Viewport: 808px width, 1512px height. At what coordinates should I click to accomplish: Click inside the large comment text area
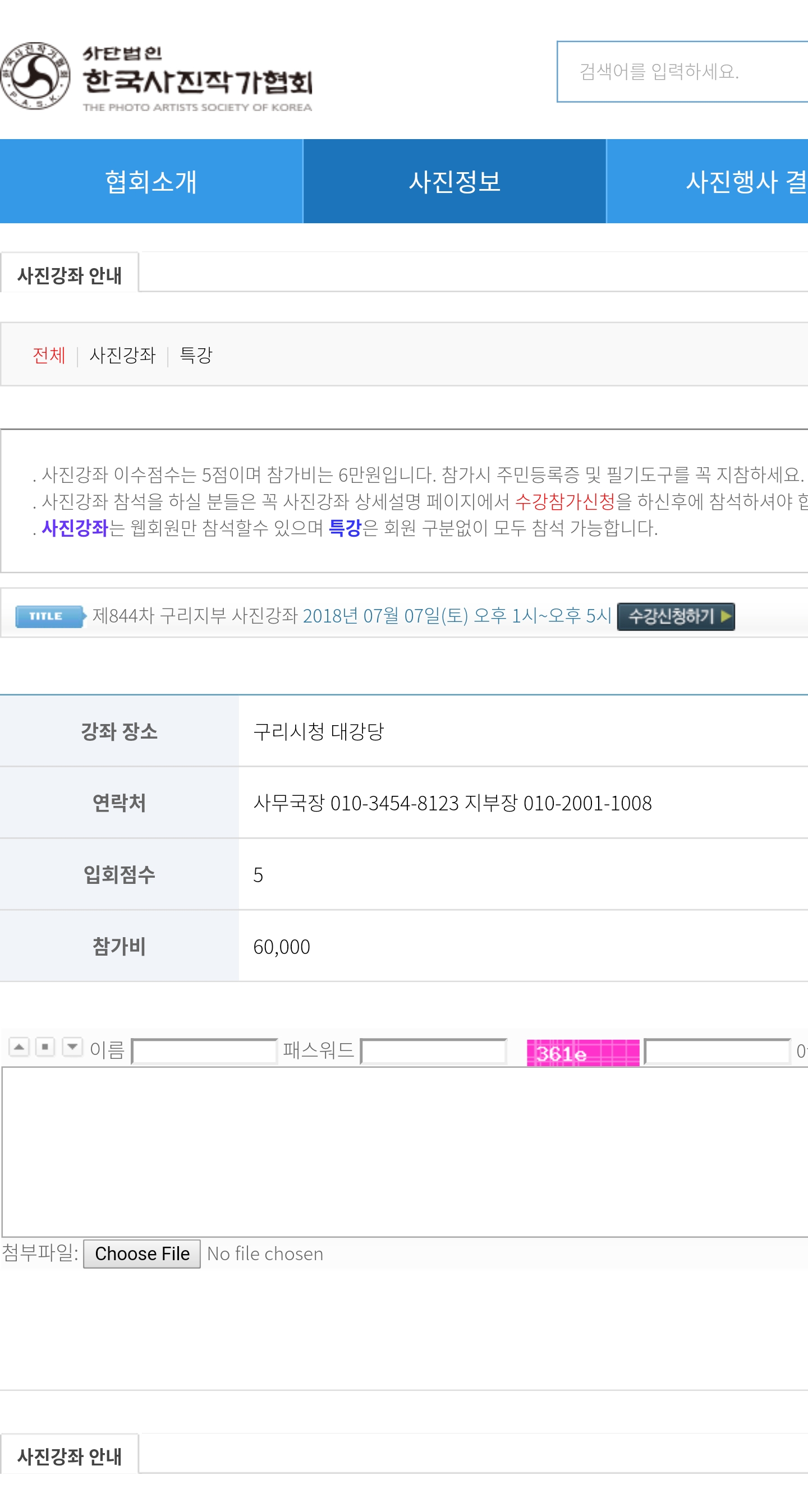coord(405,1151)
